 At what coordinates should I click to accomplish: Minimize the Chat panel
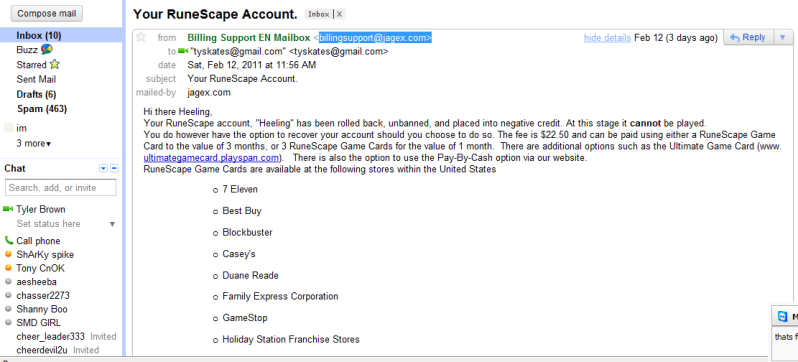click(114, 169)
